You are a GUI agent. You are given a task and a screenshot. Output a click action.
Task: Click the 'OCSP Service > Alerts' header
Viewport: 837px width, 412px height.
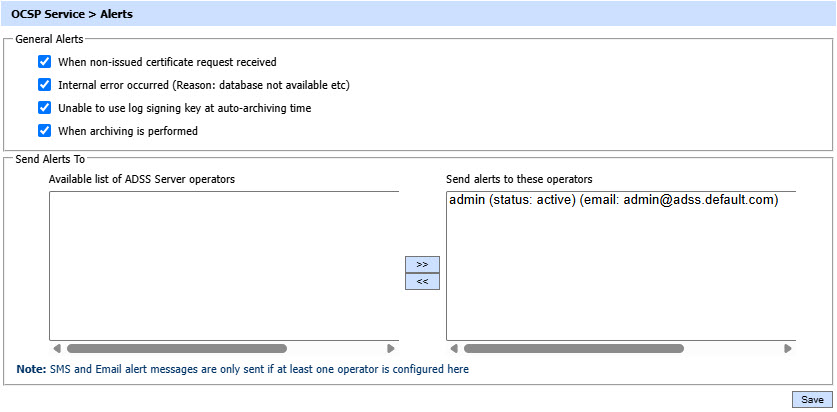72,15
